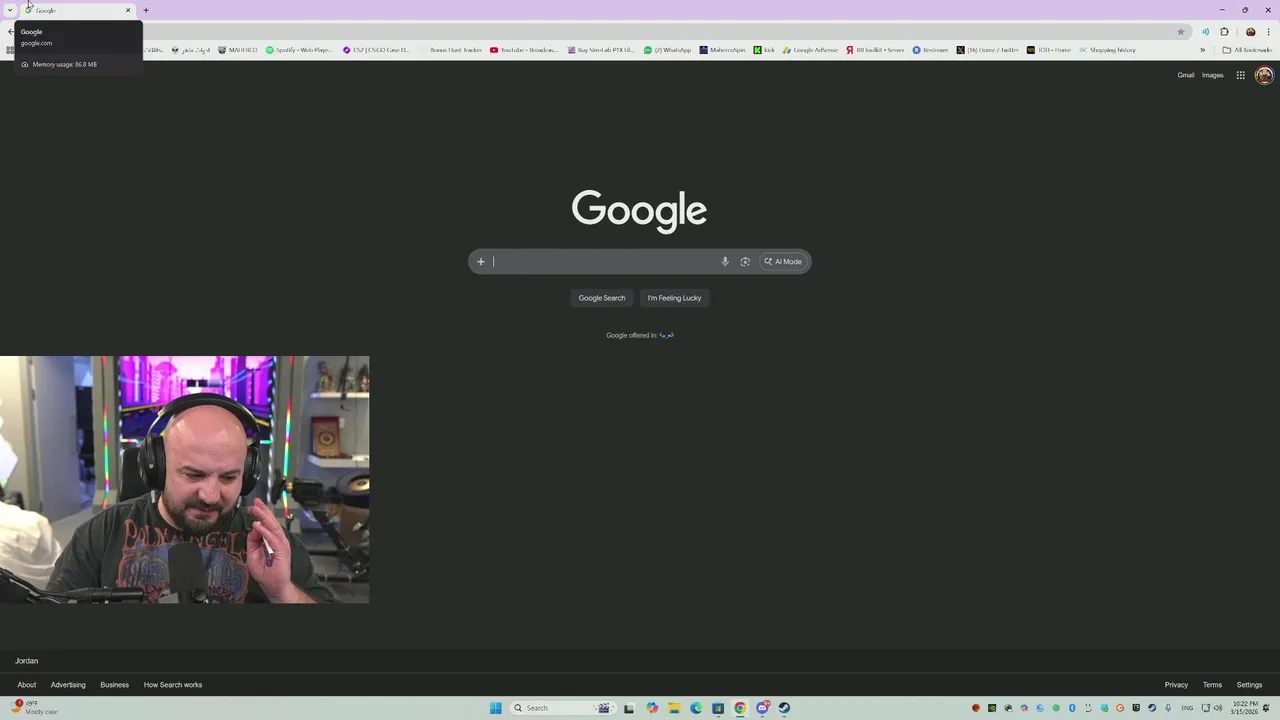The height and width of the screenshot is (720, 1280).
Task: Open the Settings footer menu
Action: coord(1249,685)
